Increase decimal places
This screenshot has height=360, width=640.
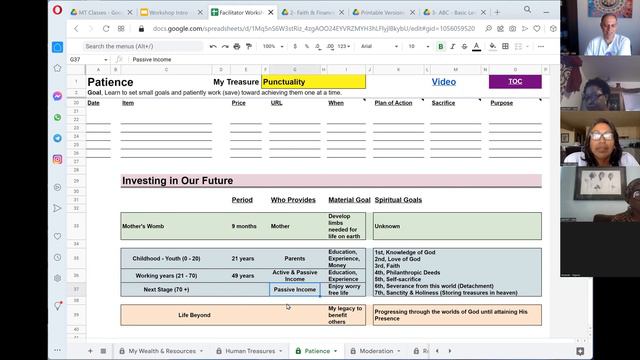[330, 47]
